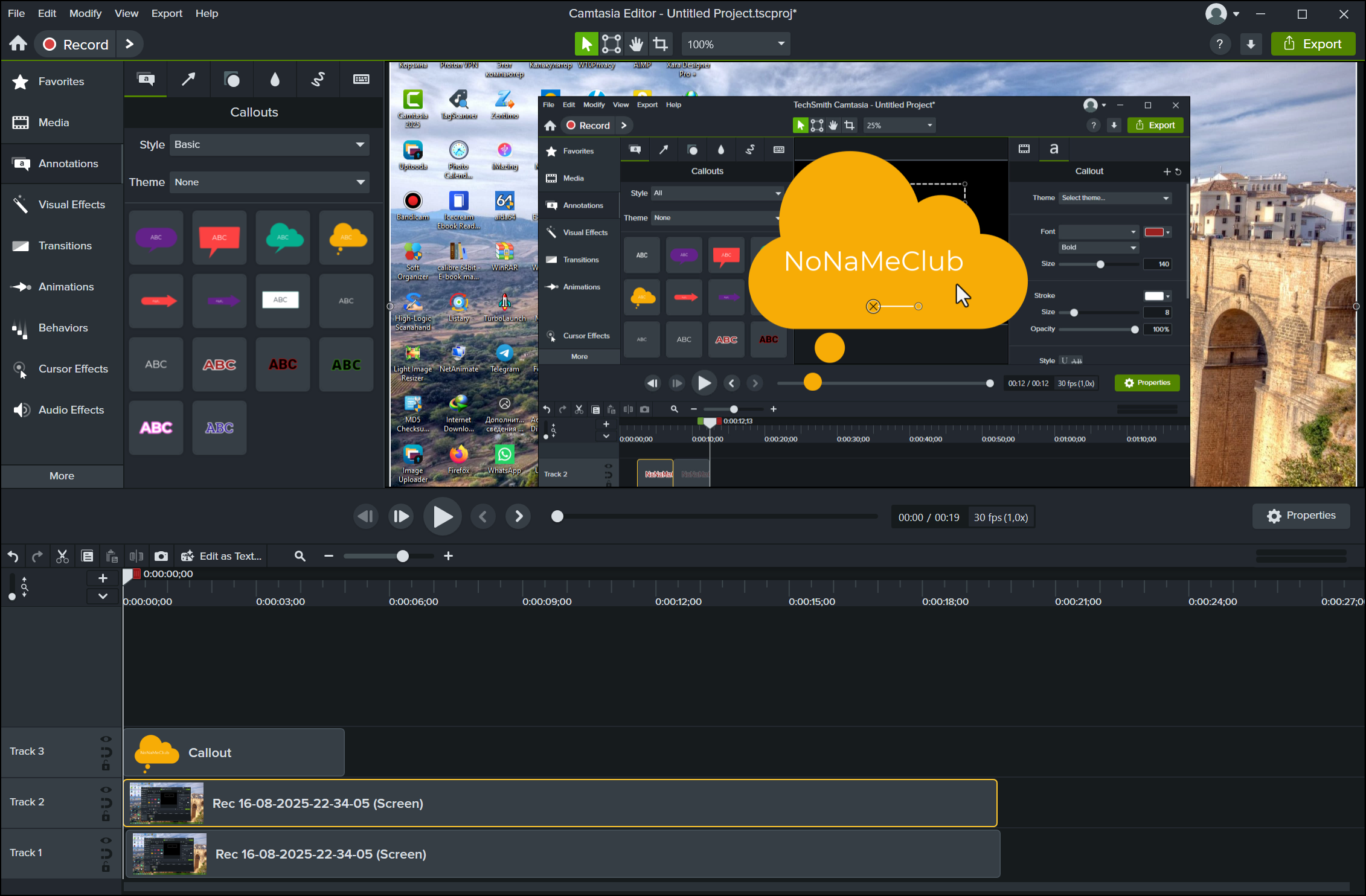This screenshot has height=896, width=1366.
Task: Open the callout Style dropdown showing Basic
Action: click(269, 145)
